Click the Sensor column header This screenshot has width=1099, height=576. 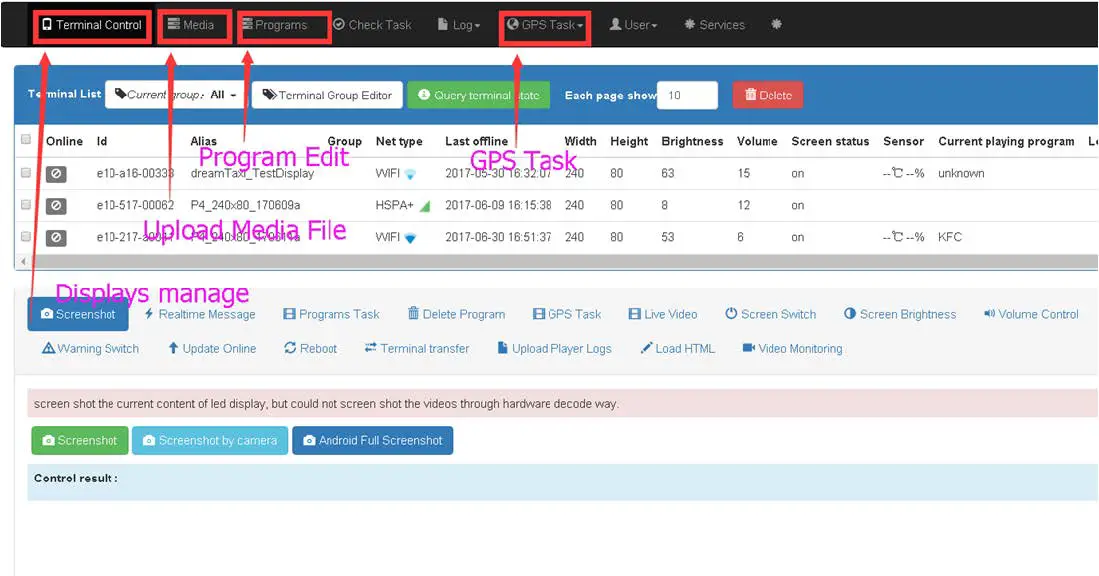903,141
